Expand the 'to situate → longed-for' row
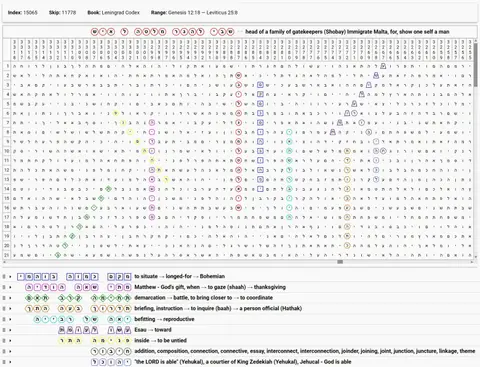 [x=10, y=276]
